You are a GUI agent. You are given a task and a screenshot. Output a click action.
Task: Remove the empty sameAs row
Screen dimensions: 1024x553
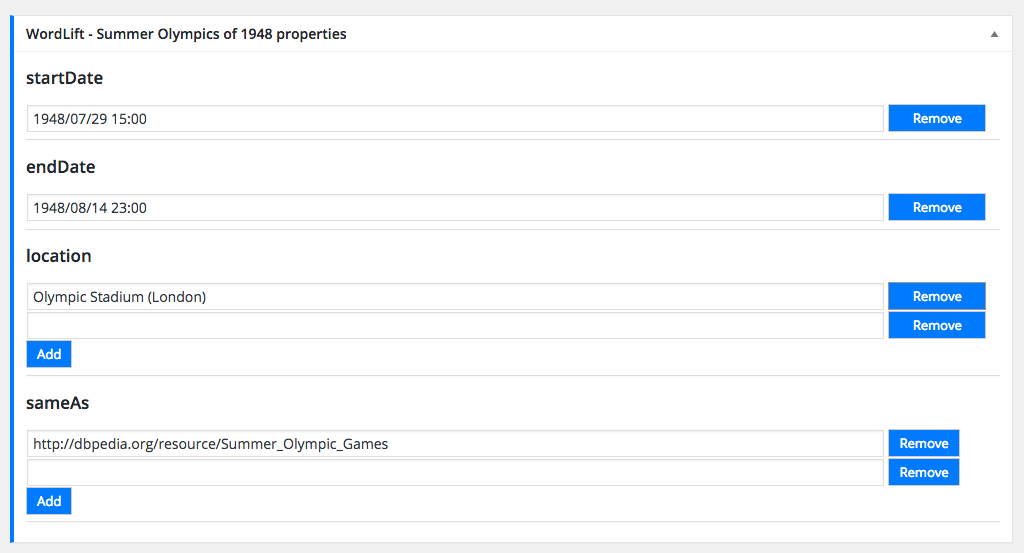(x=923, y=473)
